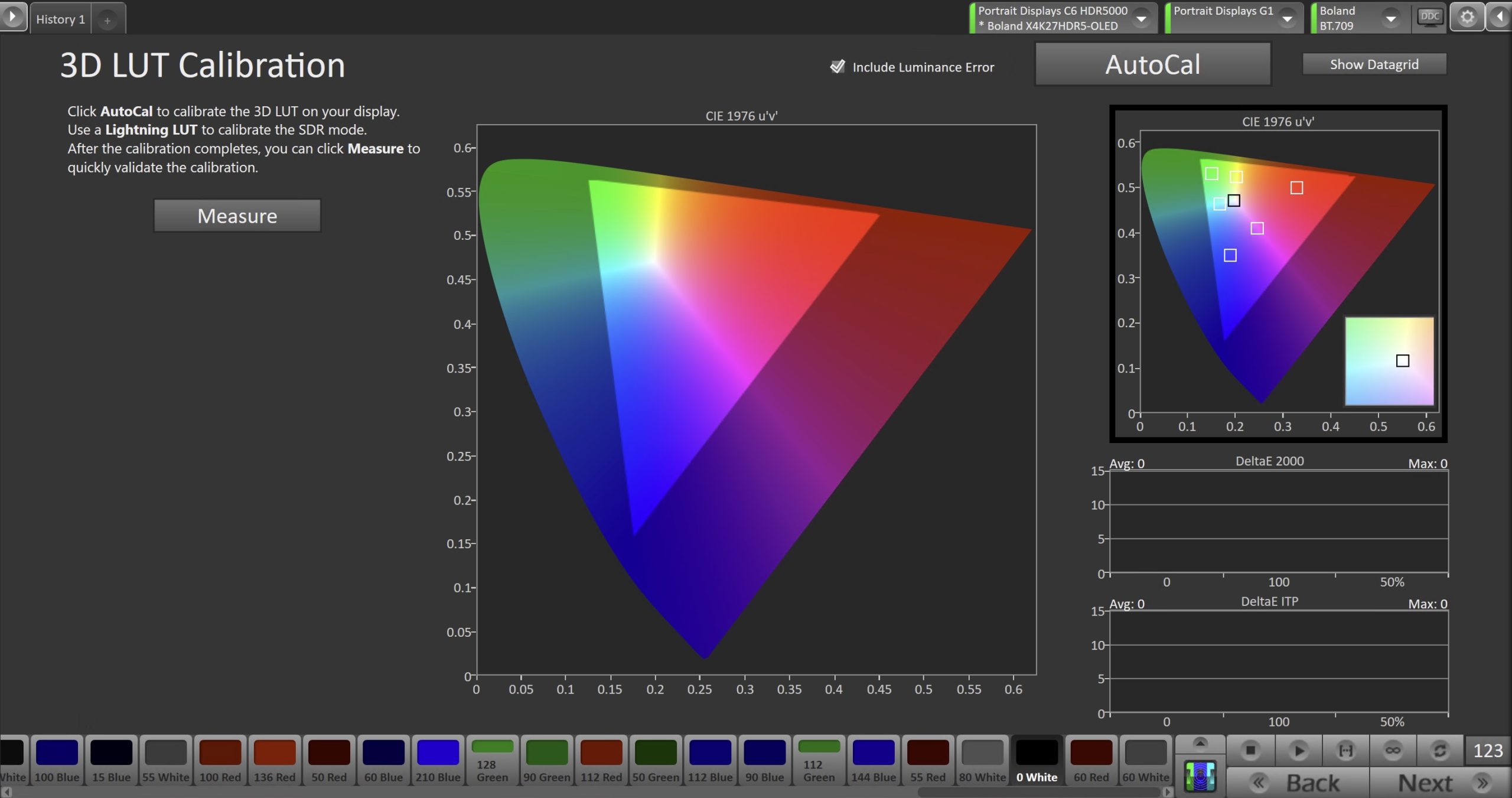Add a new history tab with plus
This screenshot has width=1512, height=798.
tap(107, 20)
